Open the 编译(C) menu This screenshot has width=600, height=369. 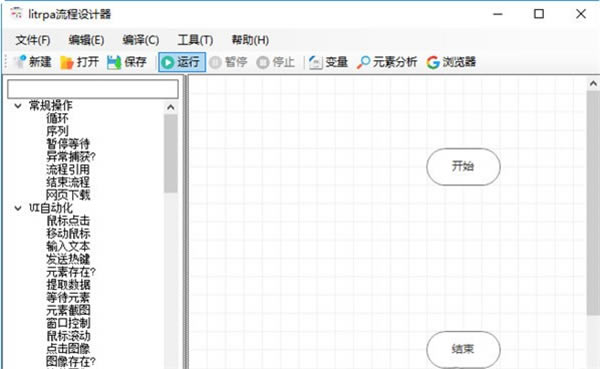click(140, 40)
